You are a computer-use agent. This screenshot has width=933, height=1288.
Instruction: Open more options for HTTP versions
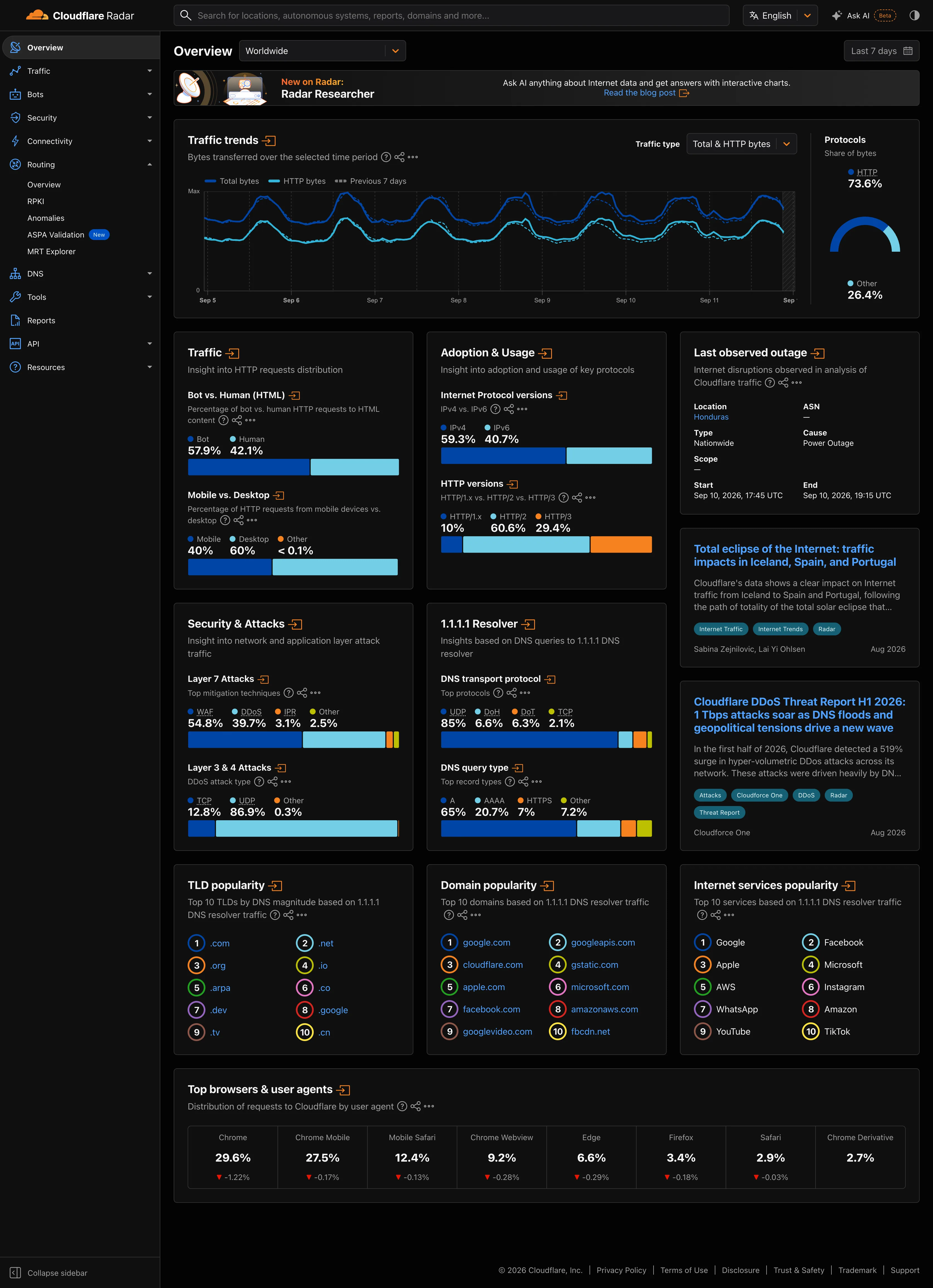point(591,498)
